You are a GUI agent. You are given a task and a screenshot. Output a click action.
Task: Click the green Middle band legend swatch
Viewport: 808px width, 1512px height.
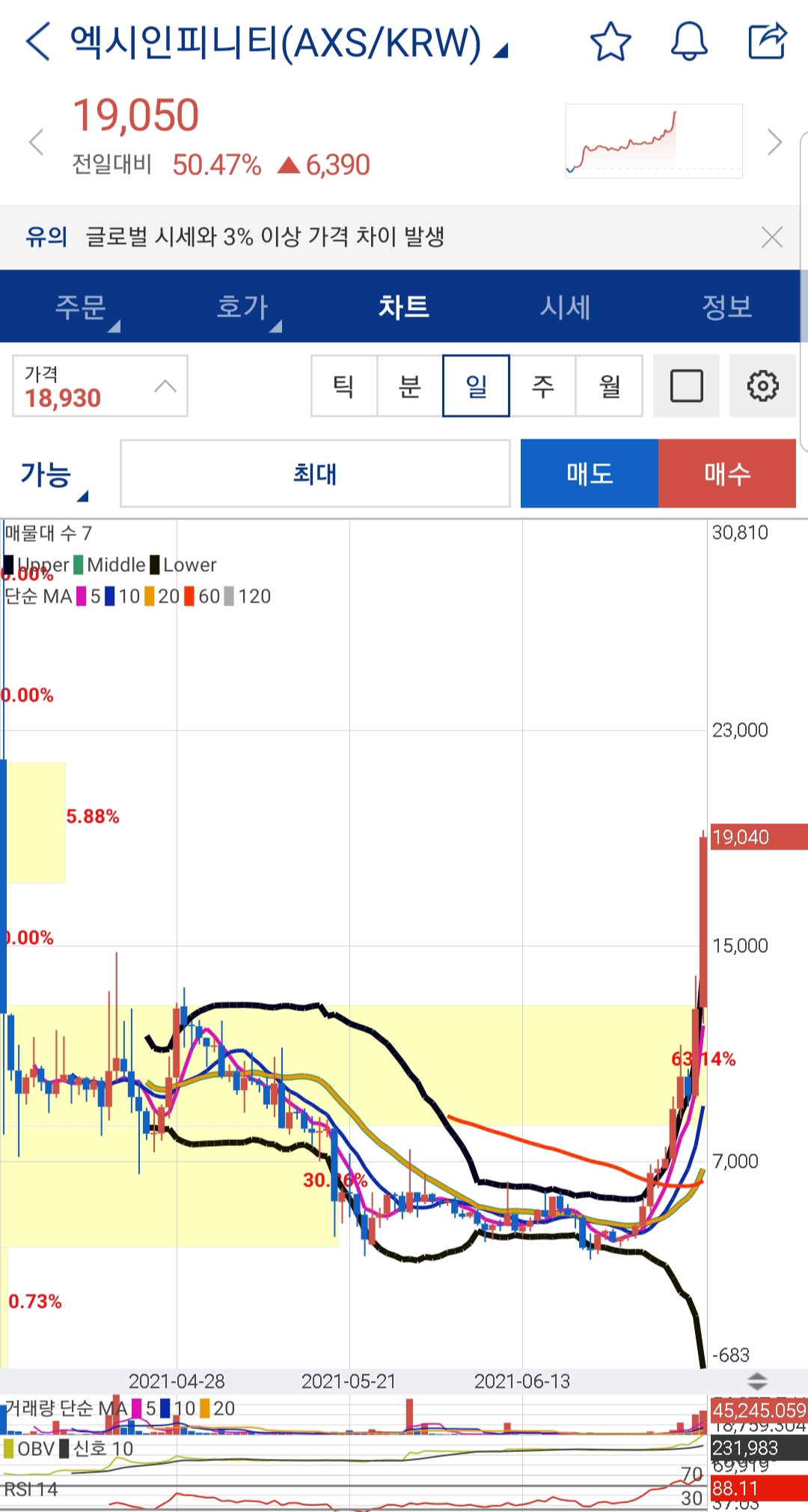79,564
